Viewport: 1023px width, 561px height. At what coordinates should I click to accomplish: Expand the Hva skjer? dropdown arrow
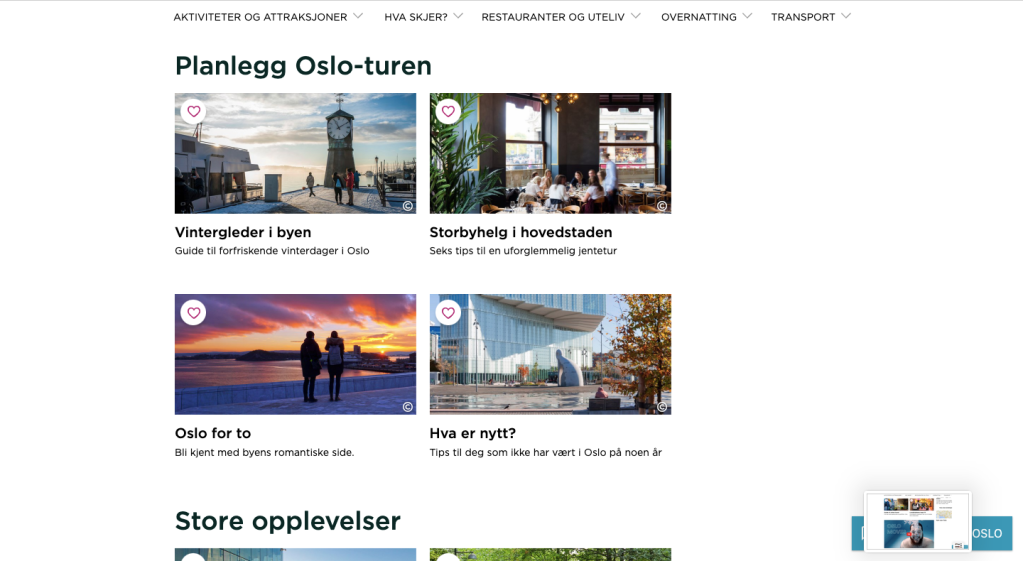[459, 16]
